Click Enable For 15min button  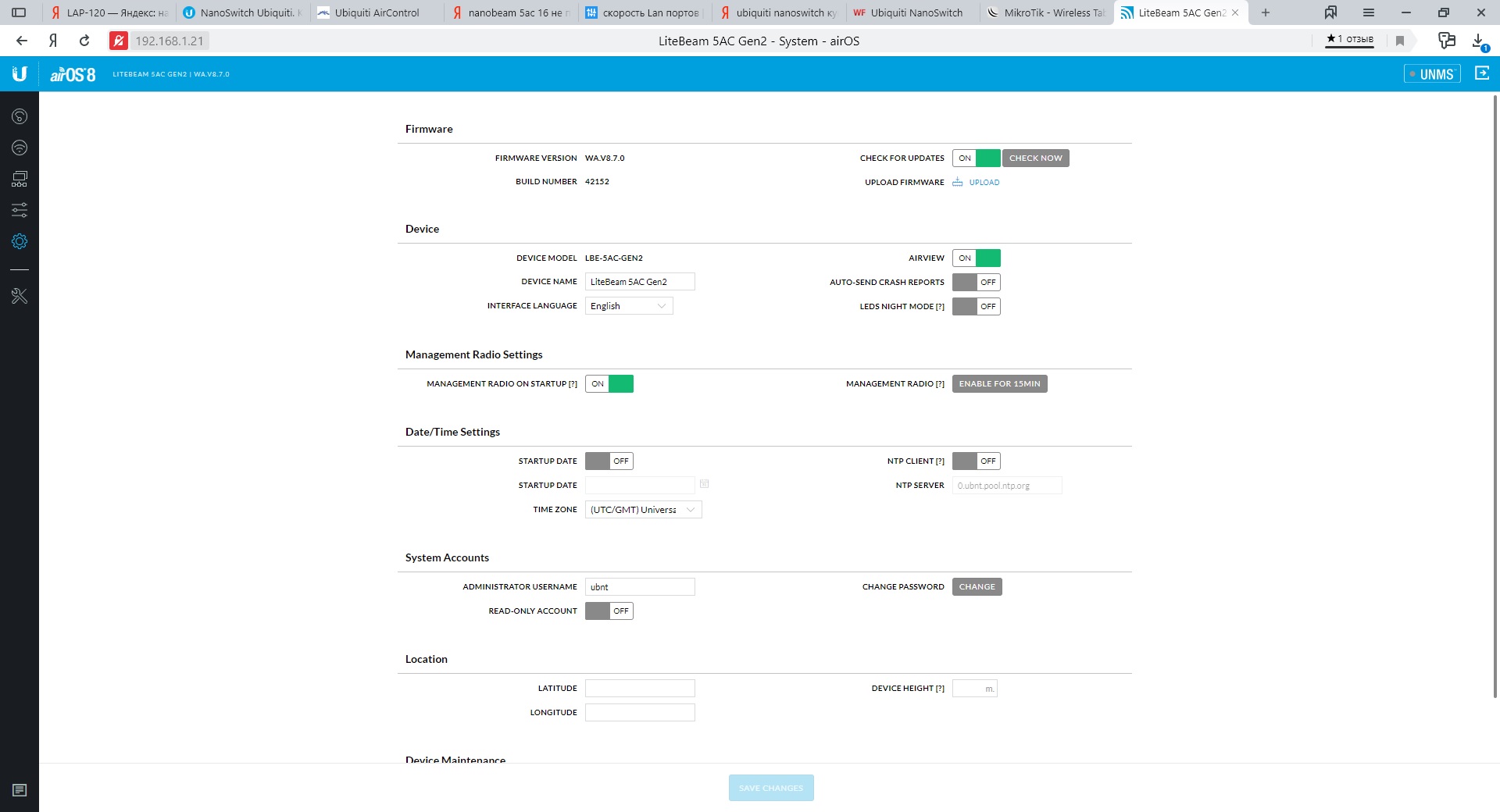pyautogui.click(x=999, y=384)
